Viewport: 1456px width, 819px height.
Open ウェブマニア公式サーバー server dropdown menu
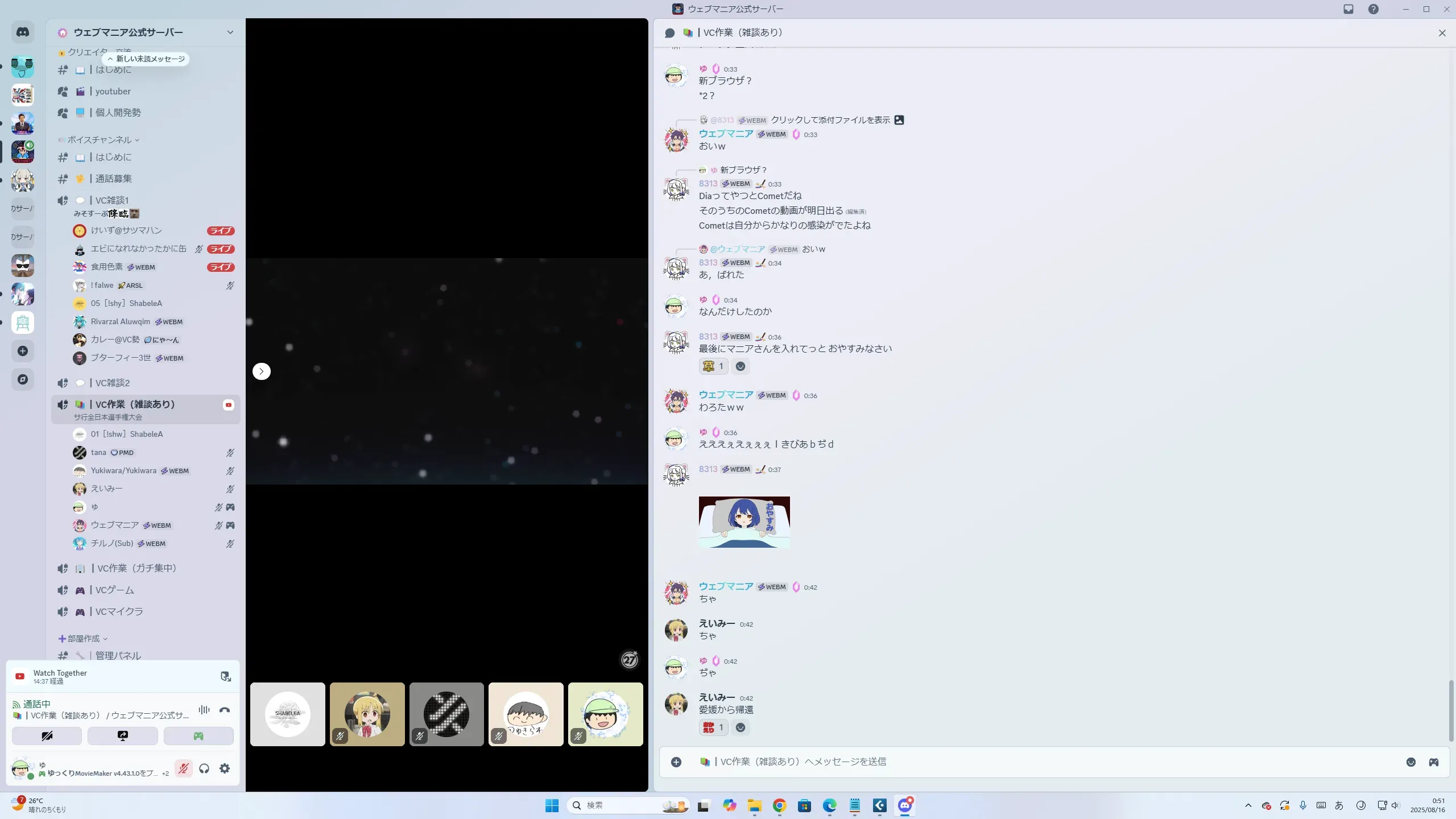[230, 32]
